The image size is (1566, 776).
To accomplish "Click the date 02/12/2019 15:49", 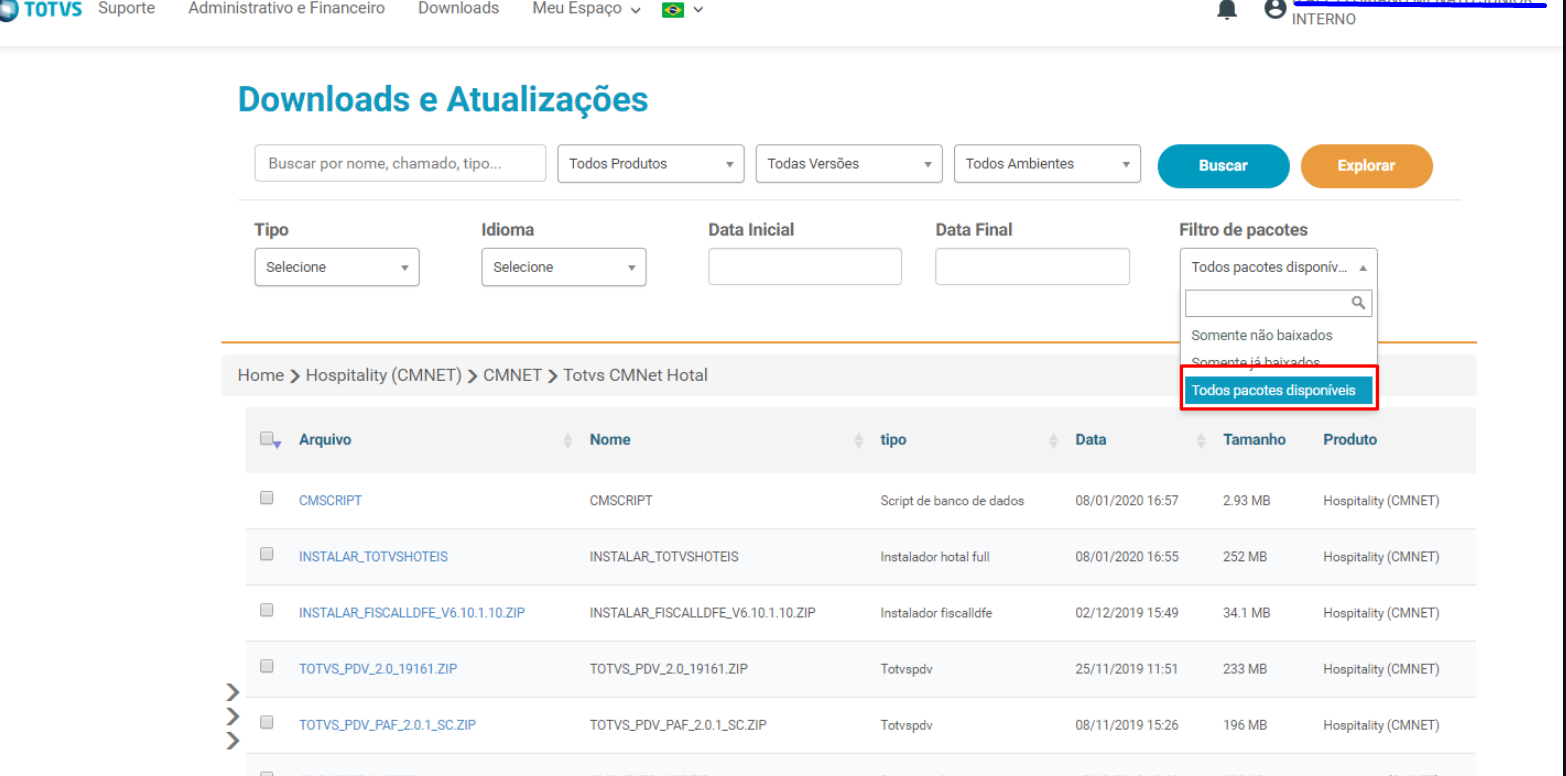I will tap(1127, 612).
